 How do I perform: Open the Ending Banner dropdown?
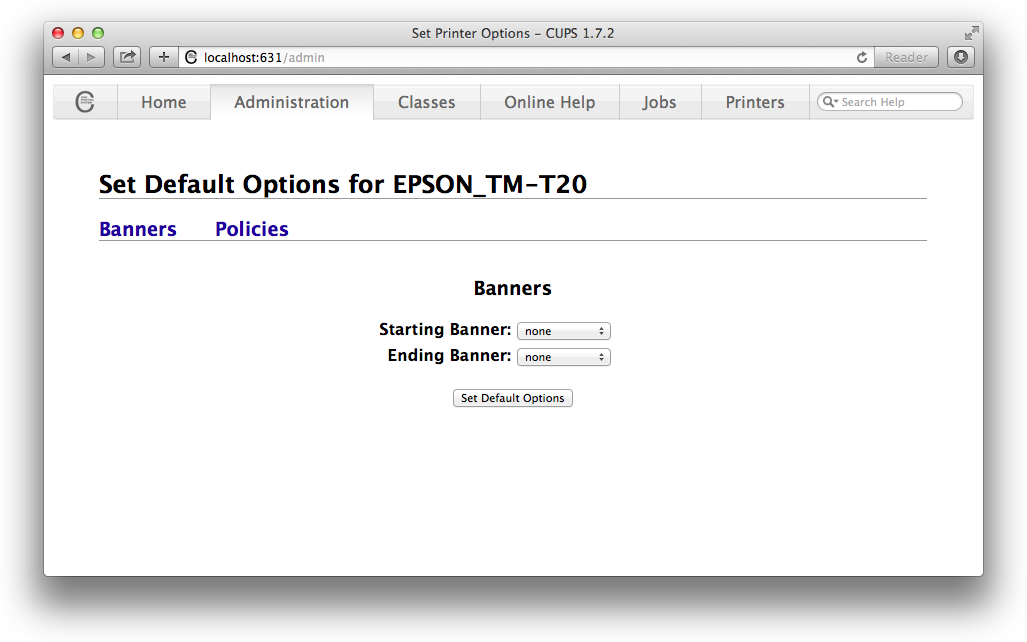click(563, 357)
